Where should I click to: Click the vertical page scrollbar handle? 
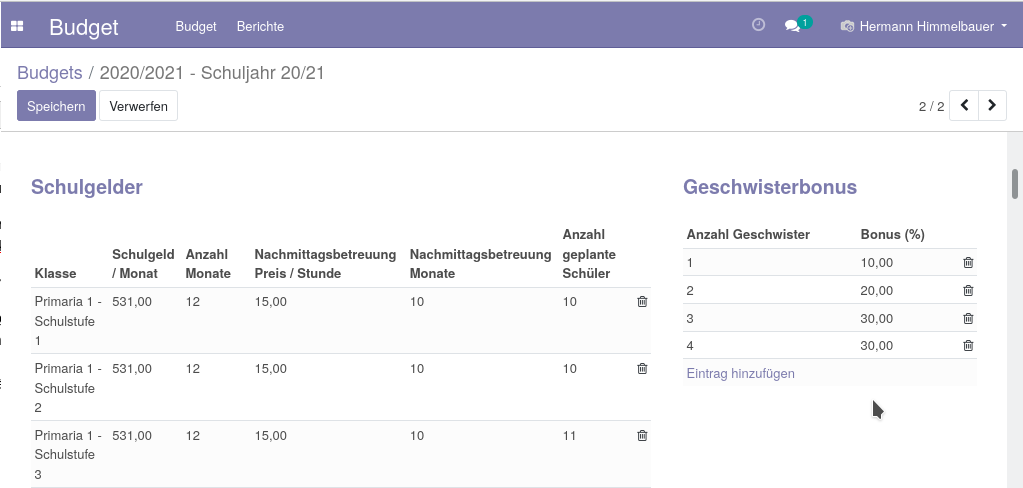click(x=1015, y=184)
